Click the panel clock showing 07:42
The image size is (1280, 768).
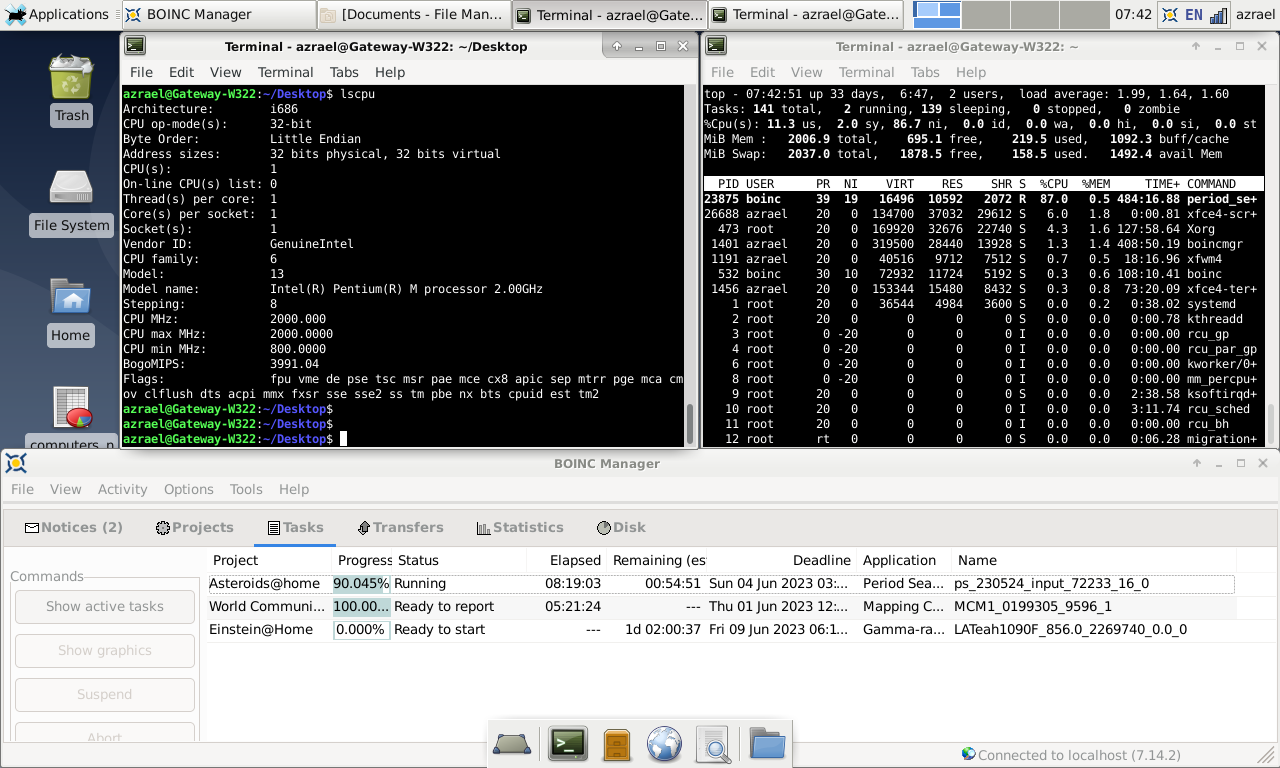pyautogui.click(x=1133, y=15)
